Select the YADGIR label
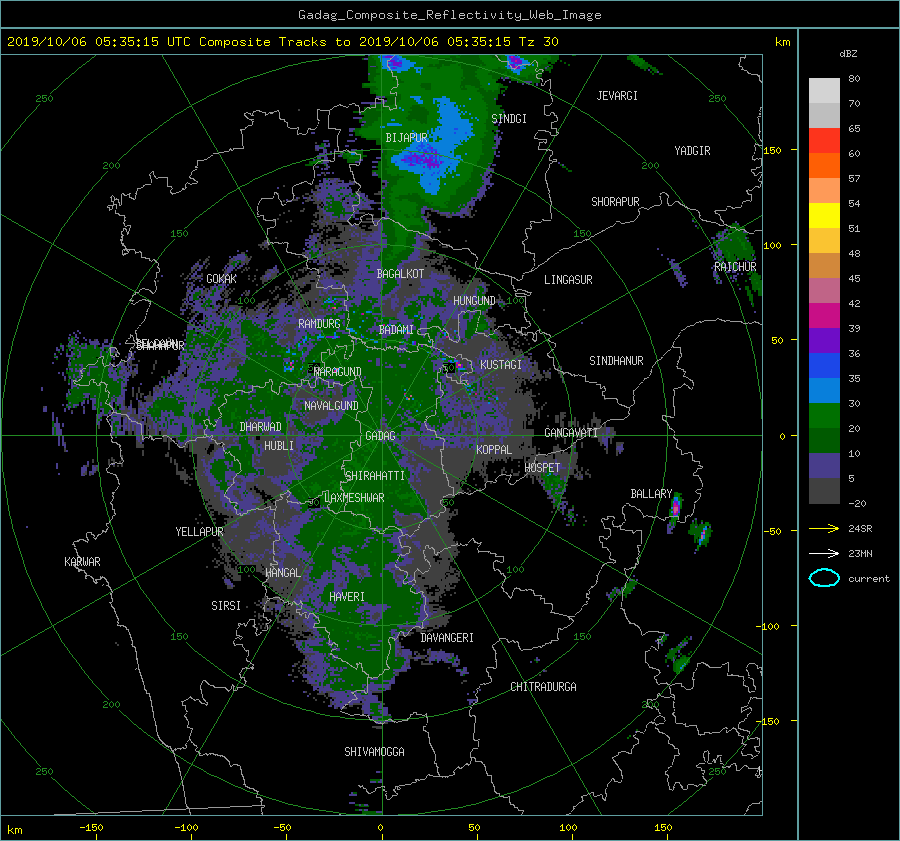Viewport: 900px width, 841px height. [x=692, y=151]
